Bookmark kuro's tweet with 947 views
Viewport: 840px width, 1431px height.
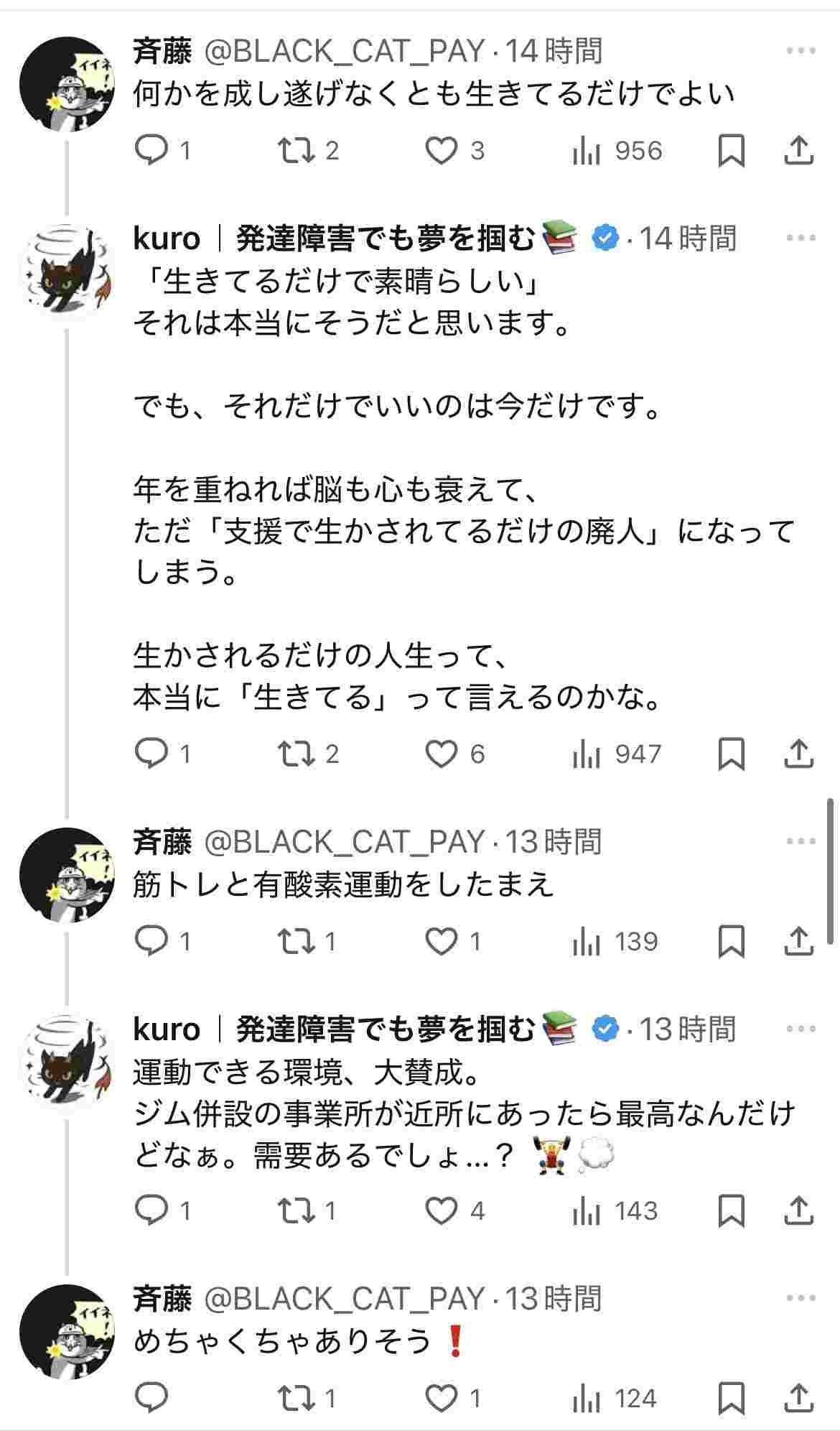coord(731,754)
